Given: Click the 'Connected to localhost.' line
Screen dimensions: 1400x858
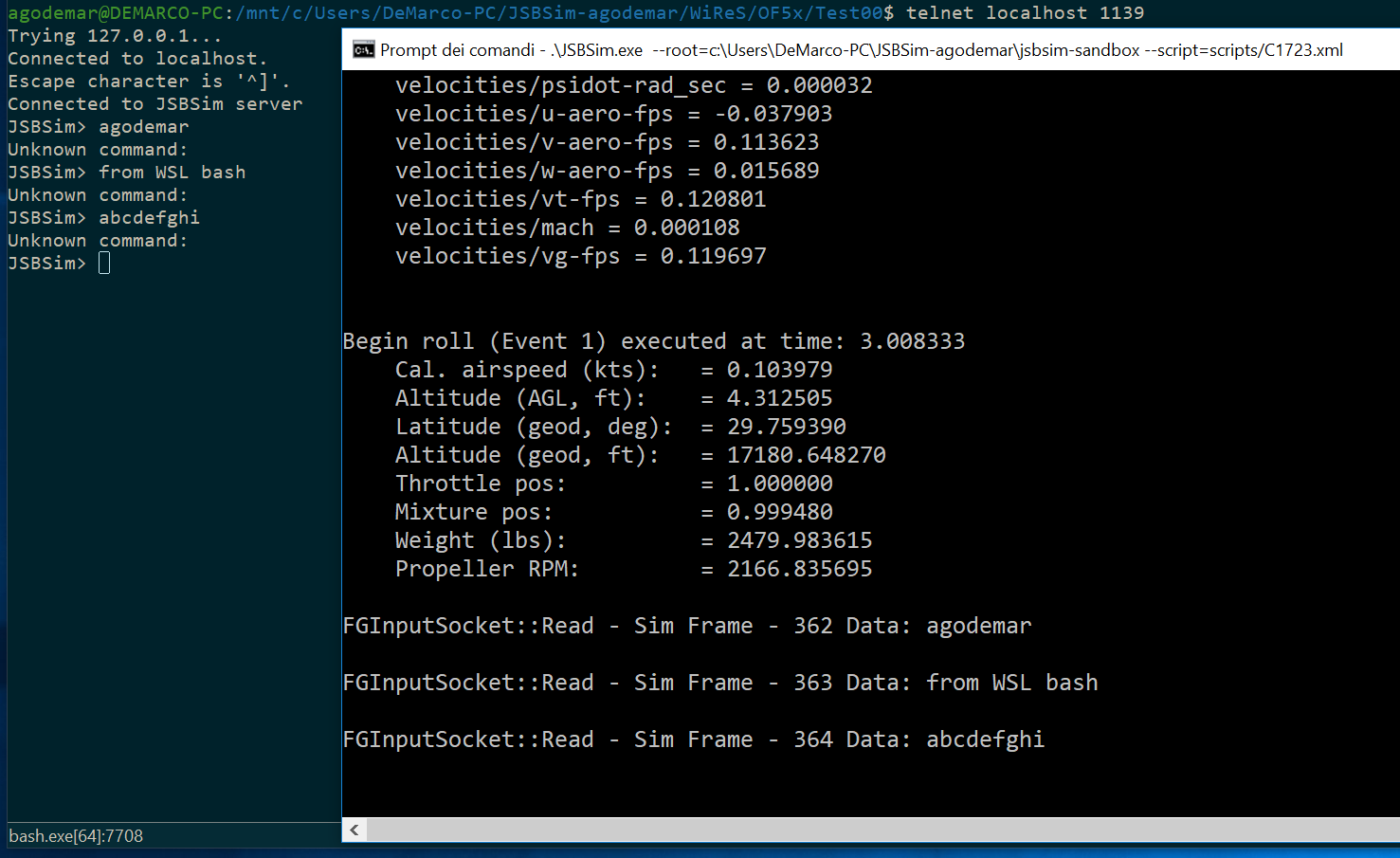Looking at the screenshot, I should pyautogui.click(x=137, y=59).
